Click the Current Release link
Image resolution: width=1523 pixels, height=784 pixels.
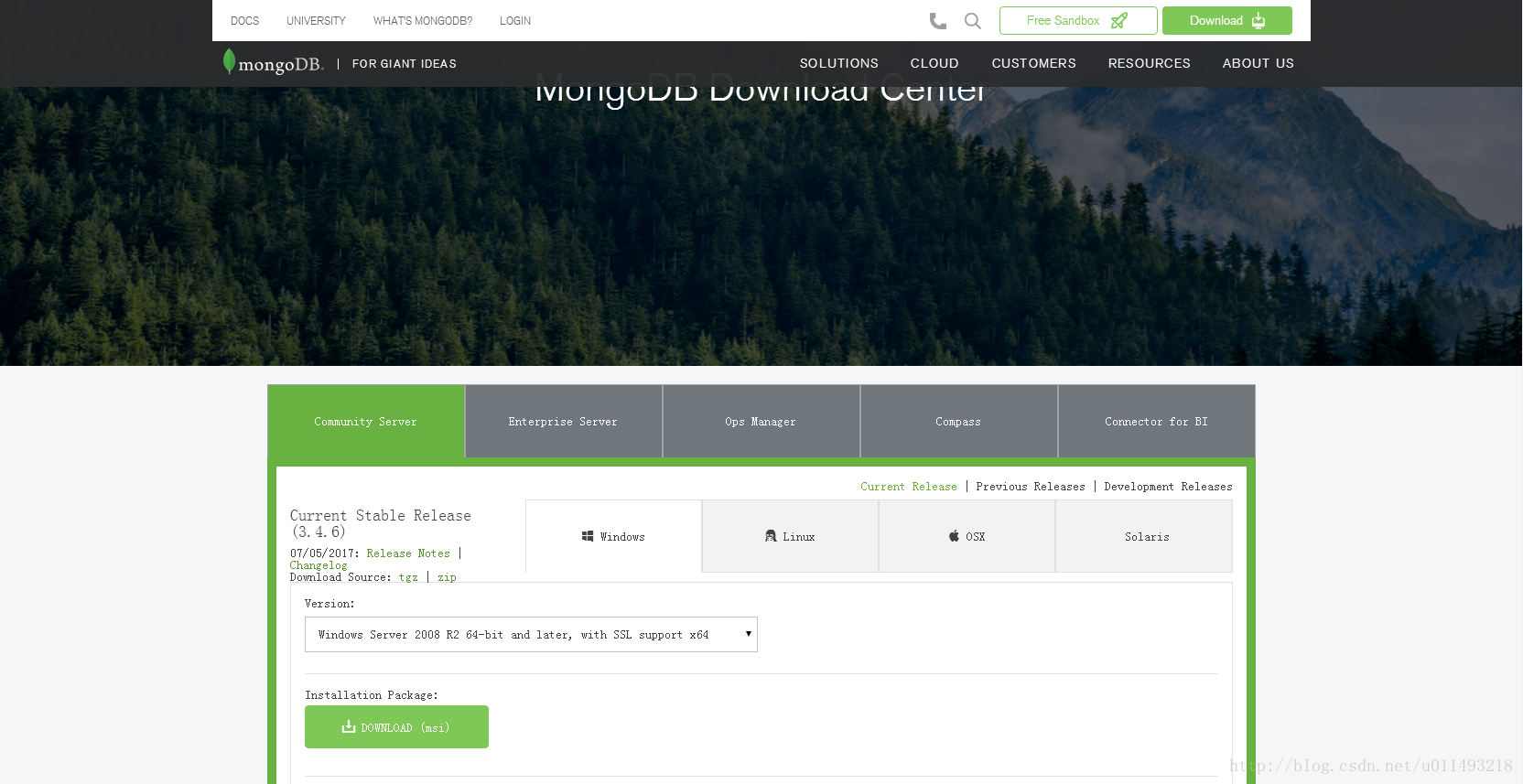909,487
